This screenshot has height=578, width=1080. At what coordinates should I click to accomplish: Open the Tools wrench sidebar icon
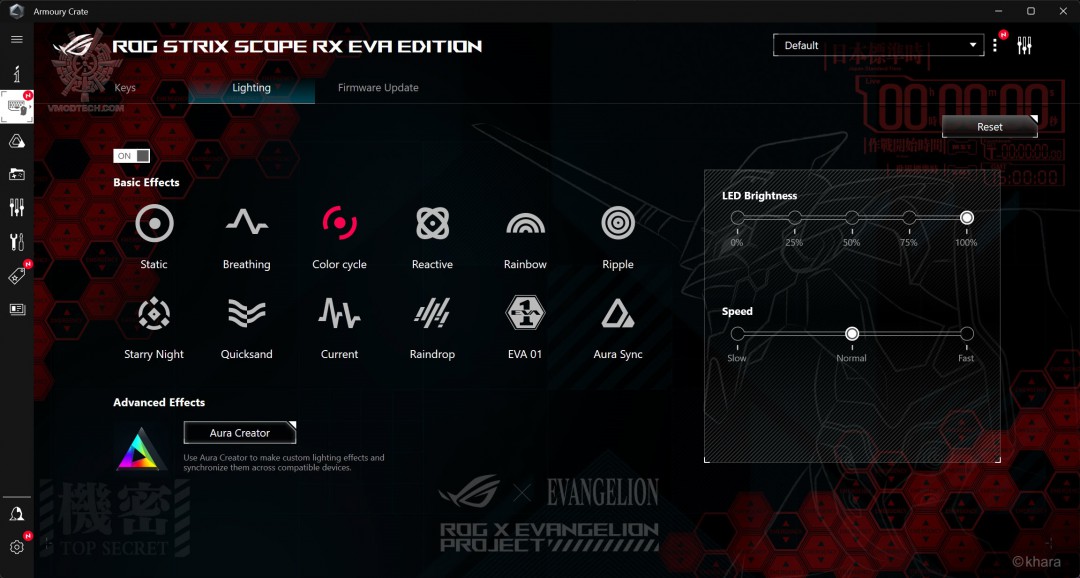pos(17,242)
